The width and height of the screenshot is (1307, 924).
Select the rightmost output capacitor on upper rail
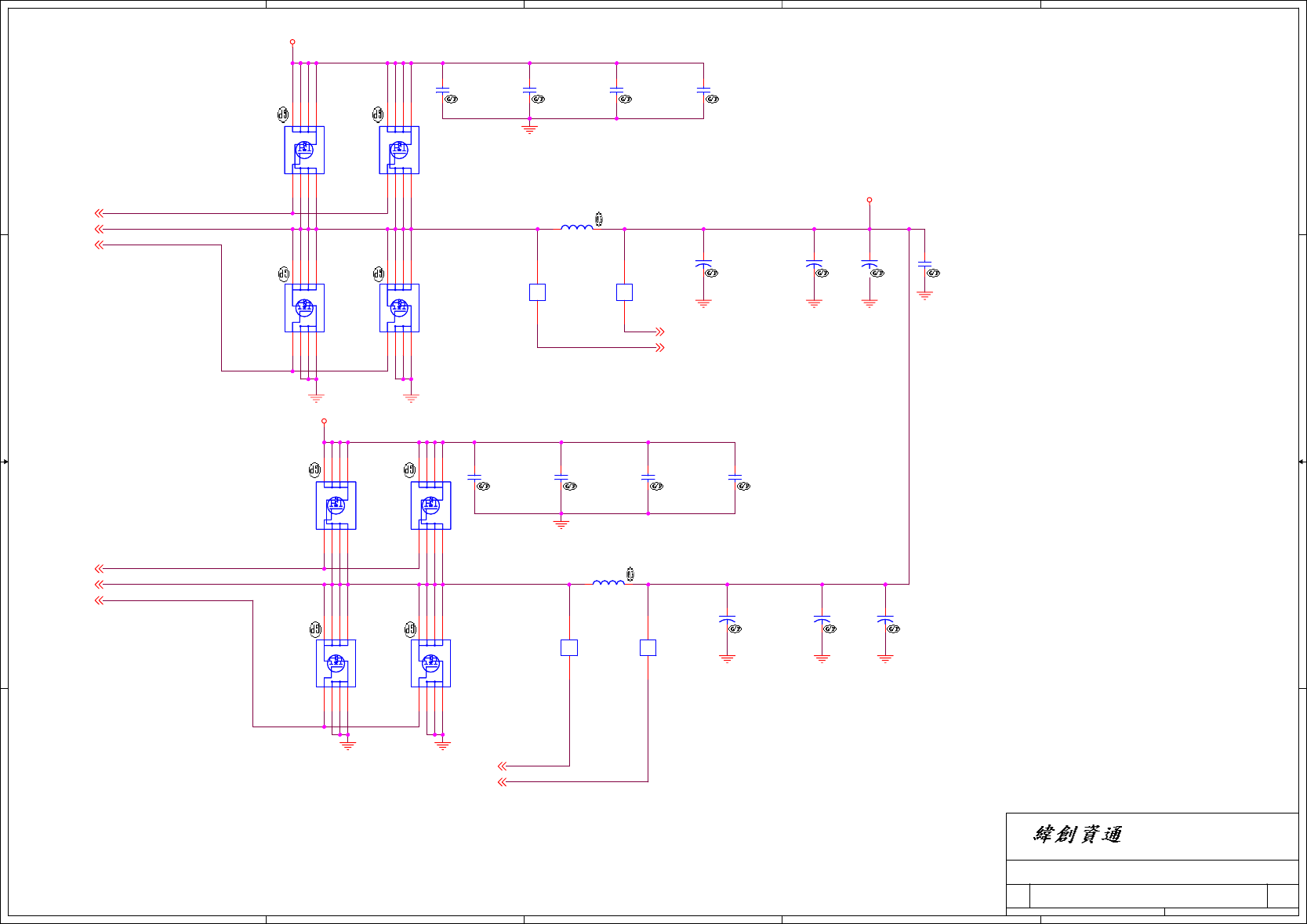[x=924, y=264]
